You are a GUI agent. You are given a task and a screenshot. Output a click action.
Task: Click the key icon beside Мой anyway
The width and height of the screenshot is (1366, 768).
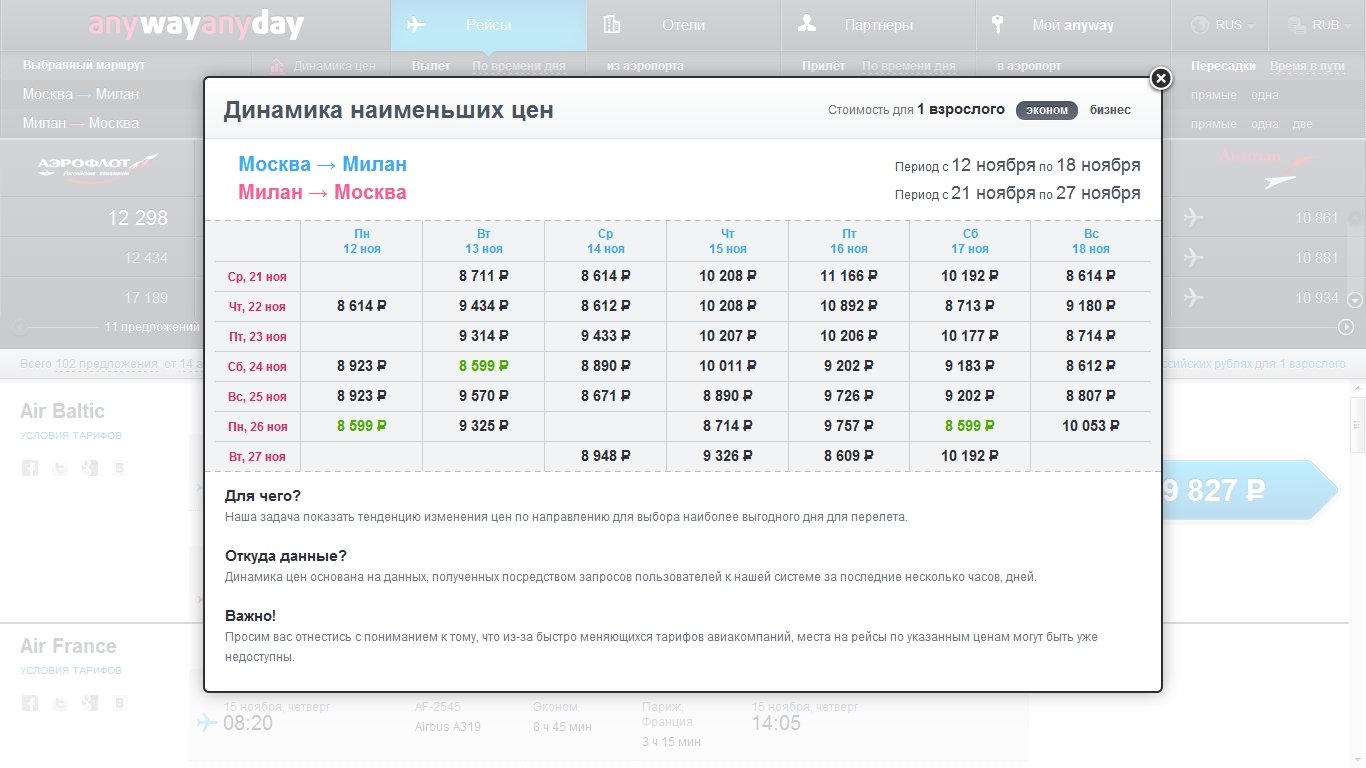pos(998,25)
